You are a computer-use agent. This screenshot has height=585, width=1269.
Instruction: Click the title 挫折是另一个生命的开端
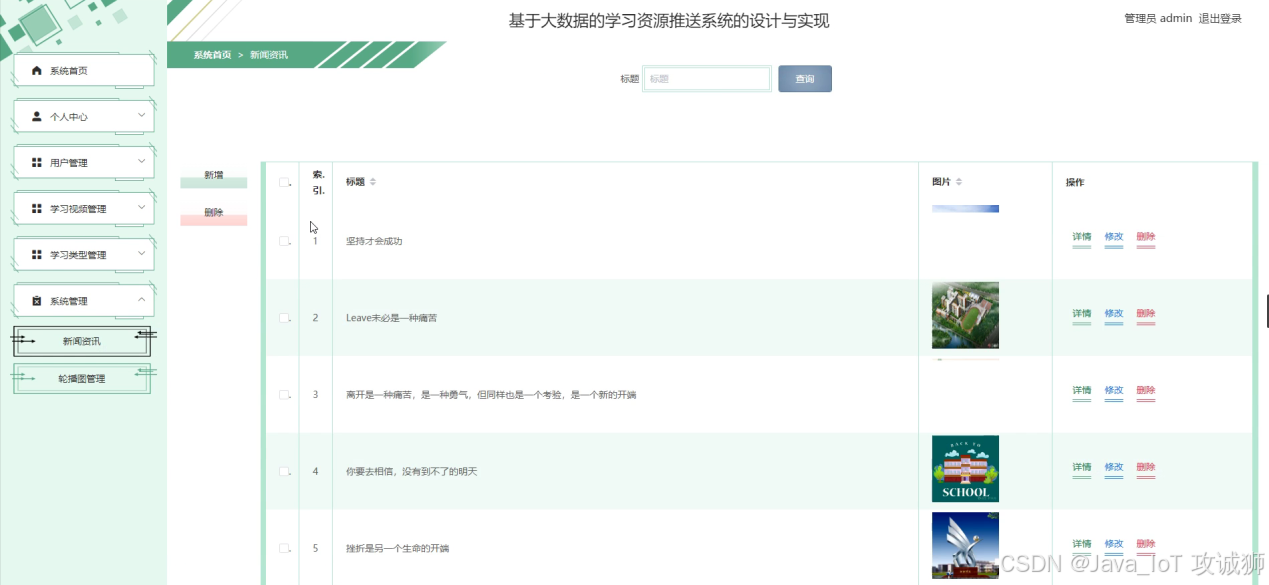pyautogui.click(x=398, y=548)
